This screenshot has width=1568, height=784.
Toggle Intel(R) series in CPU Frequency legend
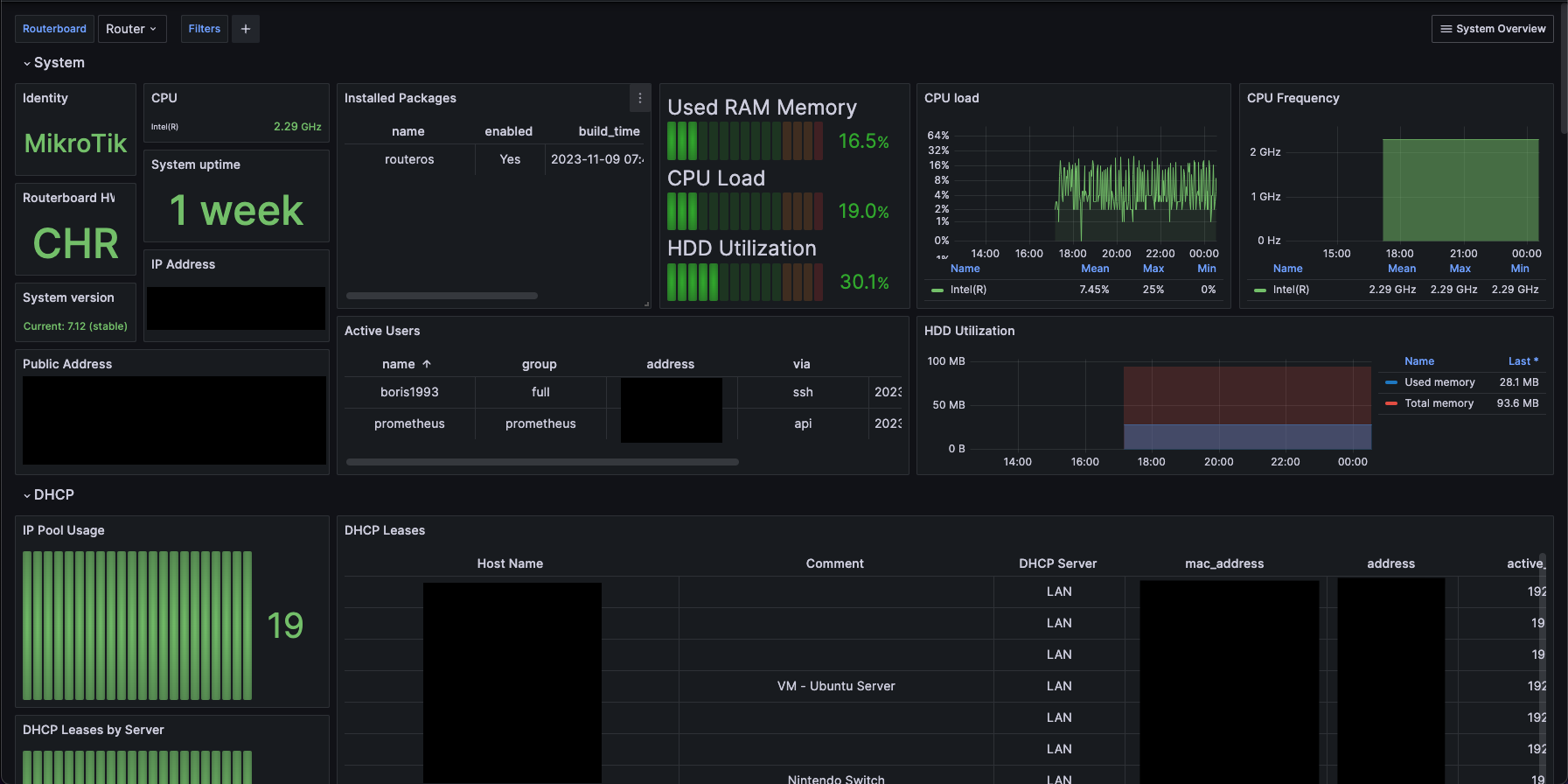point(1291,290)
